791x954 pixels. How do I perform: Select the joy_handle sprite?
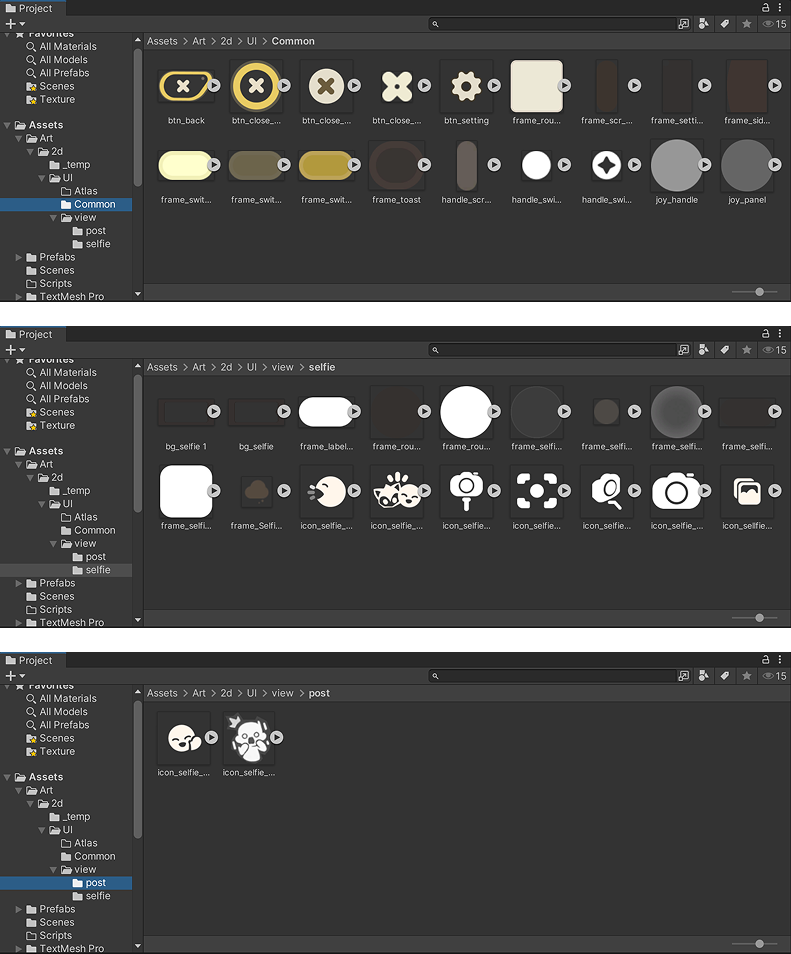pyautogui.click(x=677, y=165)
